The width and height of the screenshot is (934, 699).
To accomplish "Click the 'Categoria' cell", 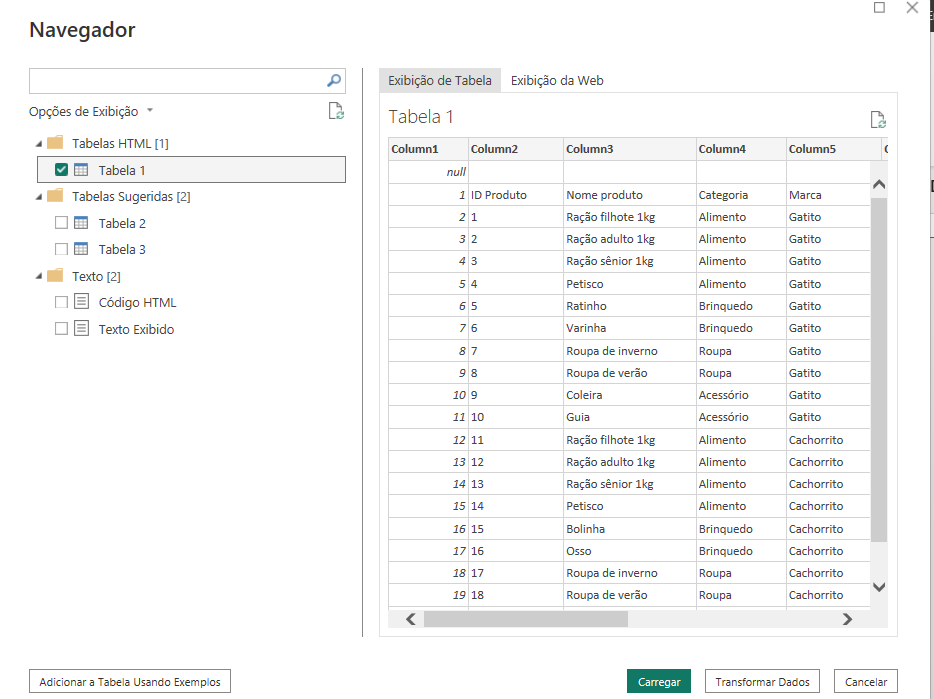I will [741, 195].
